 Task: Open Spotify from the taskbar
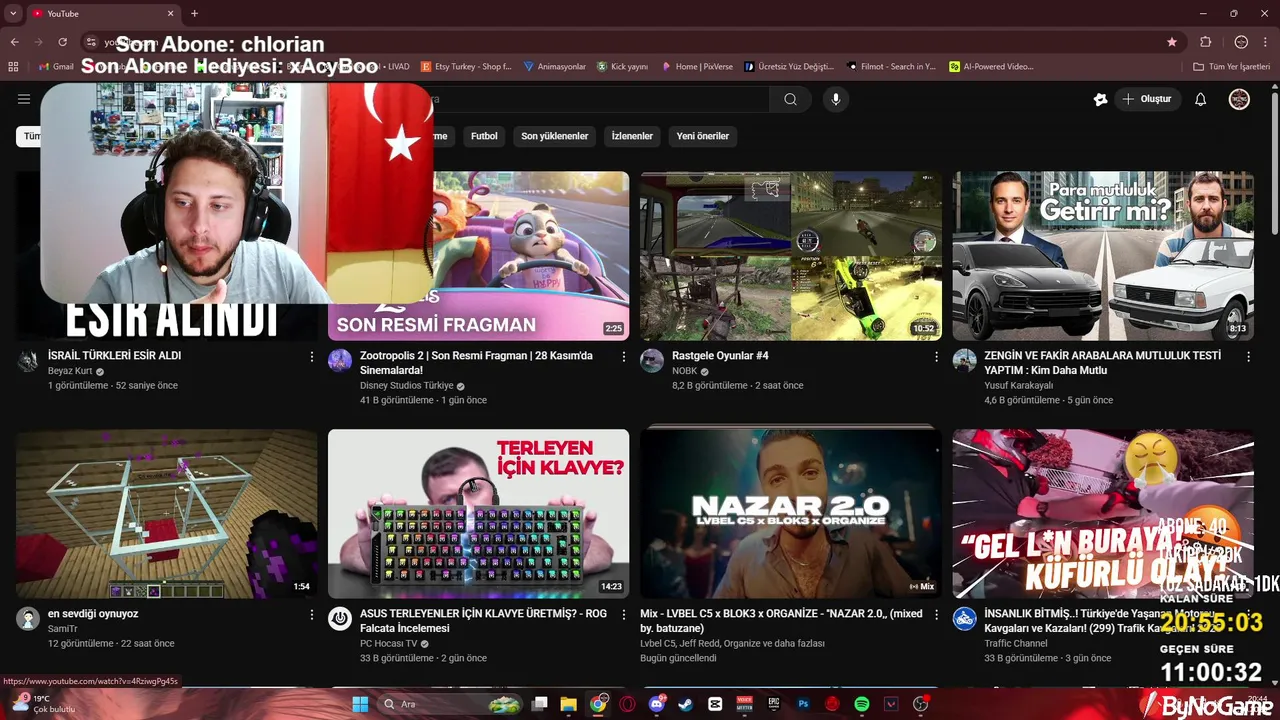click(862, 704)
